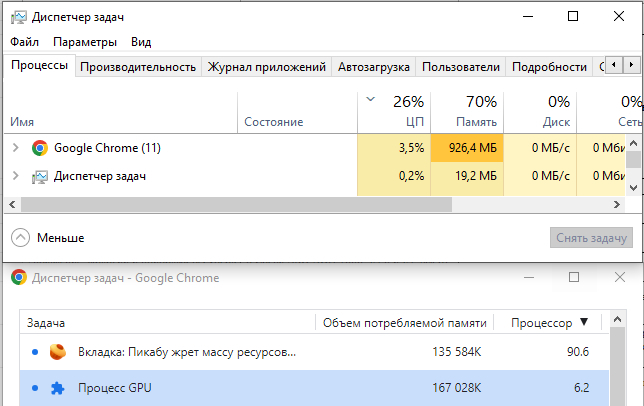Expand the Google Chrome (11) process group

(15, 148)
